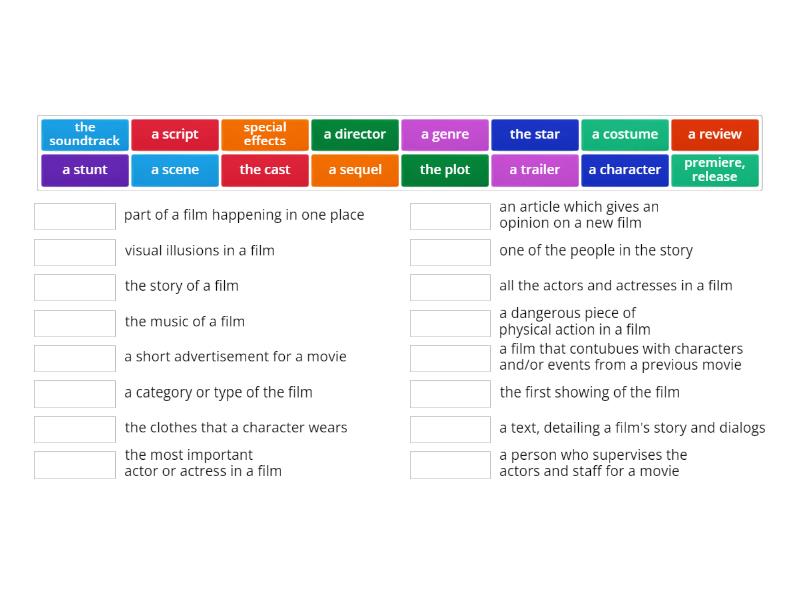Click the answer box beside 'the story of a film'
The image size is (800, 600).
pyautogui.click(x=74, y=287)
